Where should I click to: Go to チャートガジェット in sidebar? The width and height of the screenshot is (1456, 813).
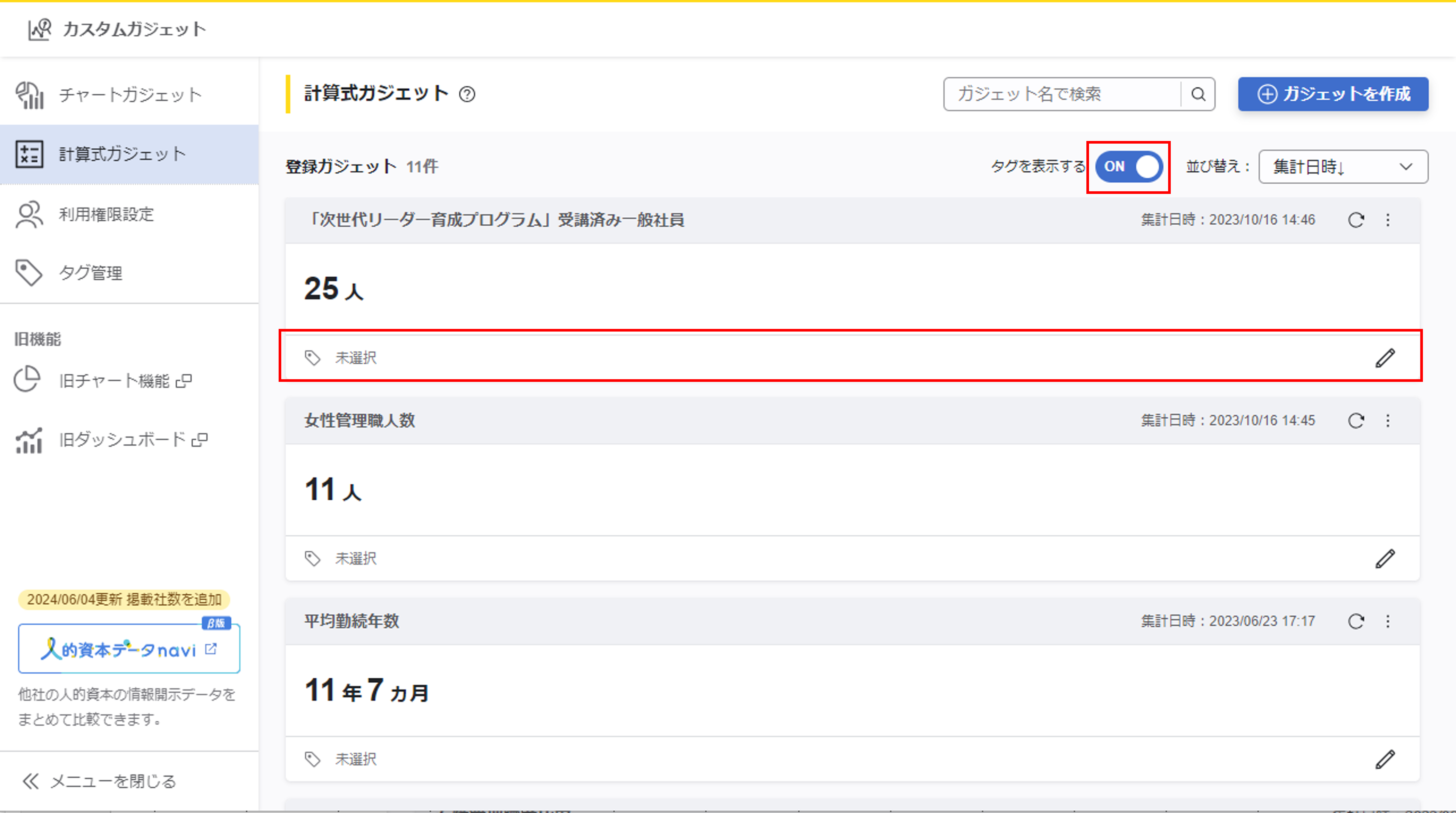(x=129, y=95)
